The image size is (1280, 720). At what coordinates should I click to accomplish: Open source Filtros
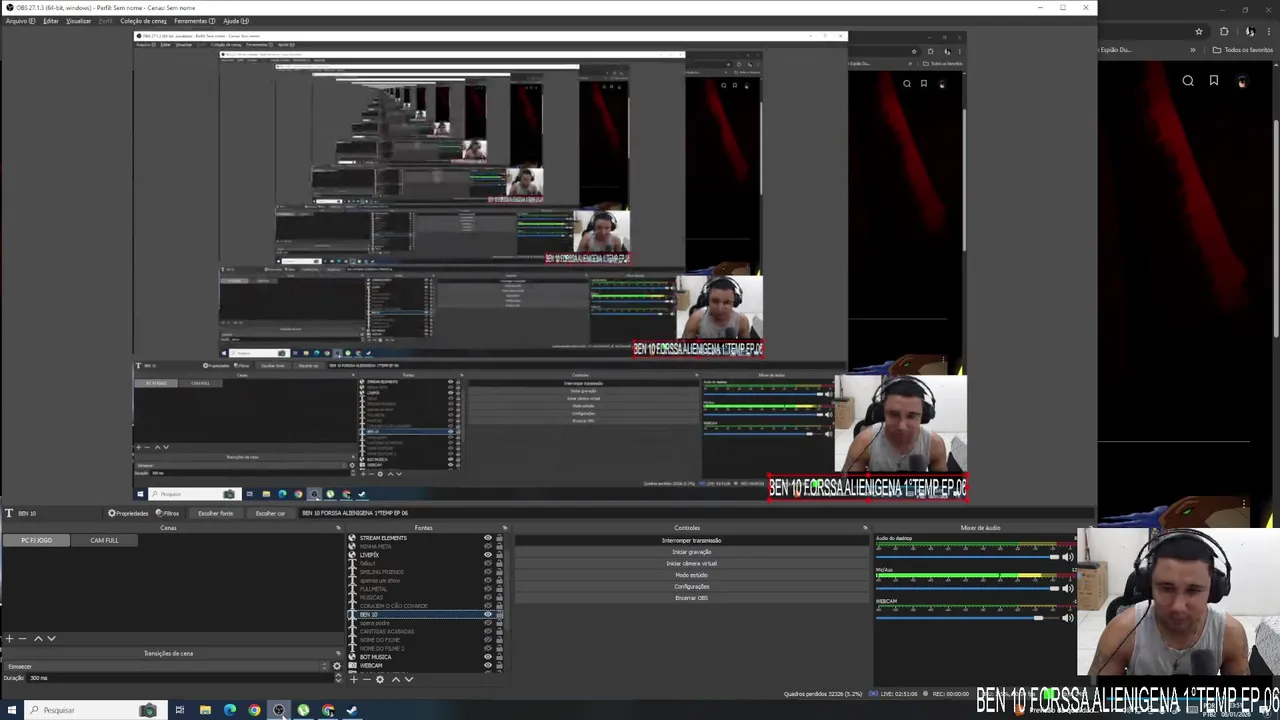click(x=167, y=513)
